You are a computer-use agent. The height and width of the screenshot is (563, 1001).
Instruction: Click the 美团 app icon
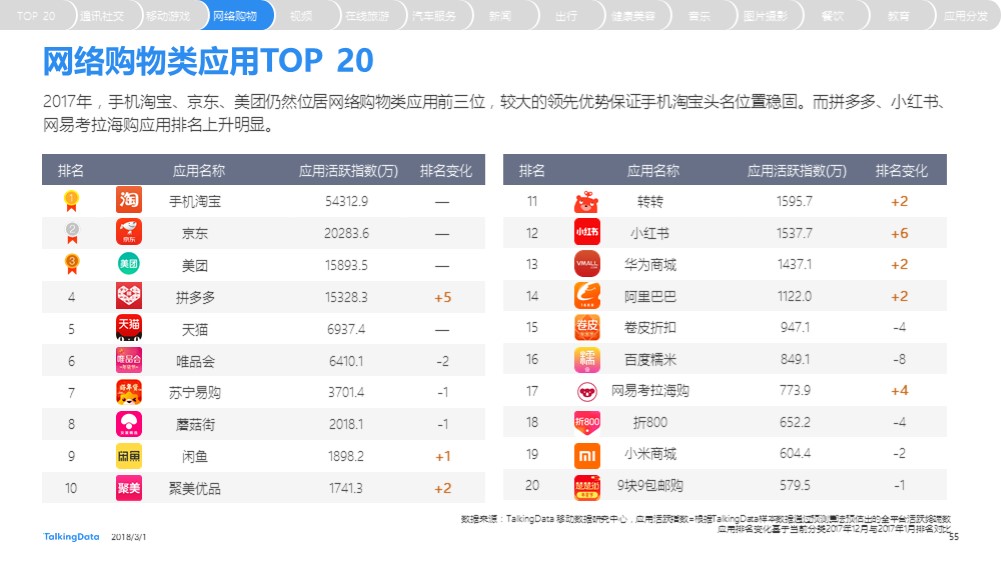(x=129, y=264)
